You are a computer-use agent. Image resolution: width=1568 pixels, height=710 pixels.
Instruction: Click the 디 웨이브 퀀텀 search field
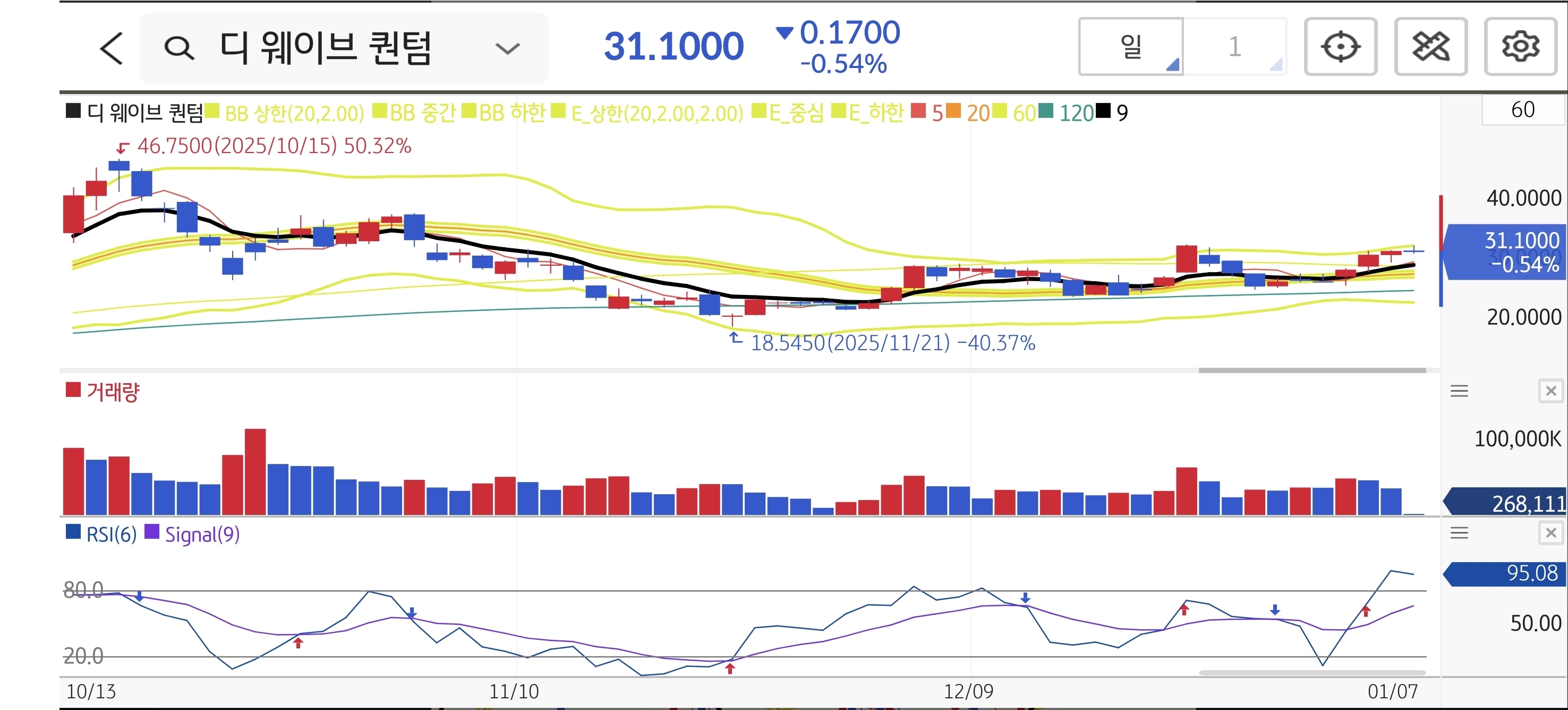(x=326, y=48)
